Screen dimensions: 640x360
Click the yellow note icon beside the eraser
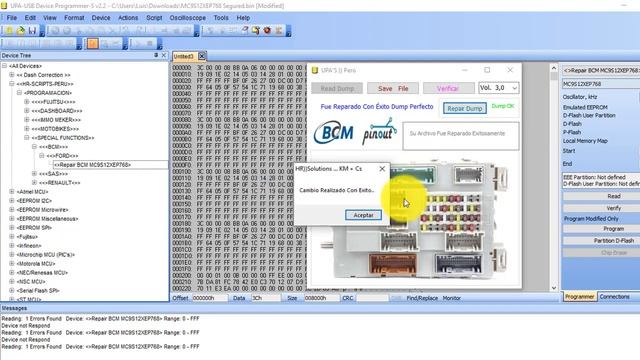point(256,31)
